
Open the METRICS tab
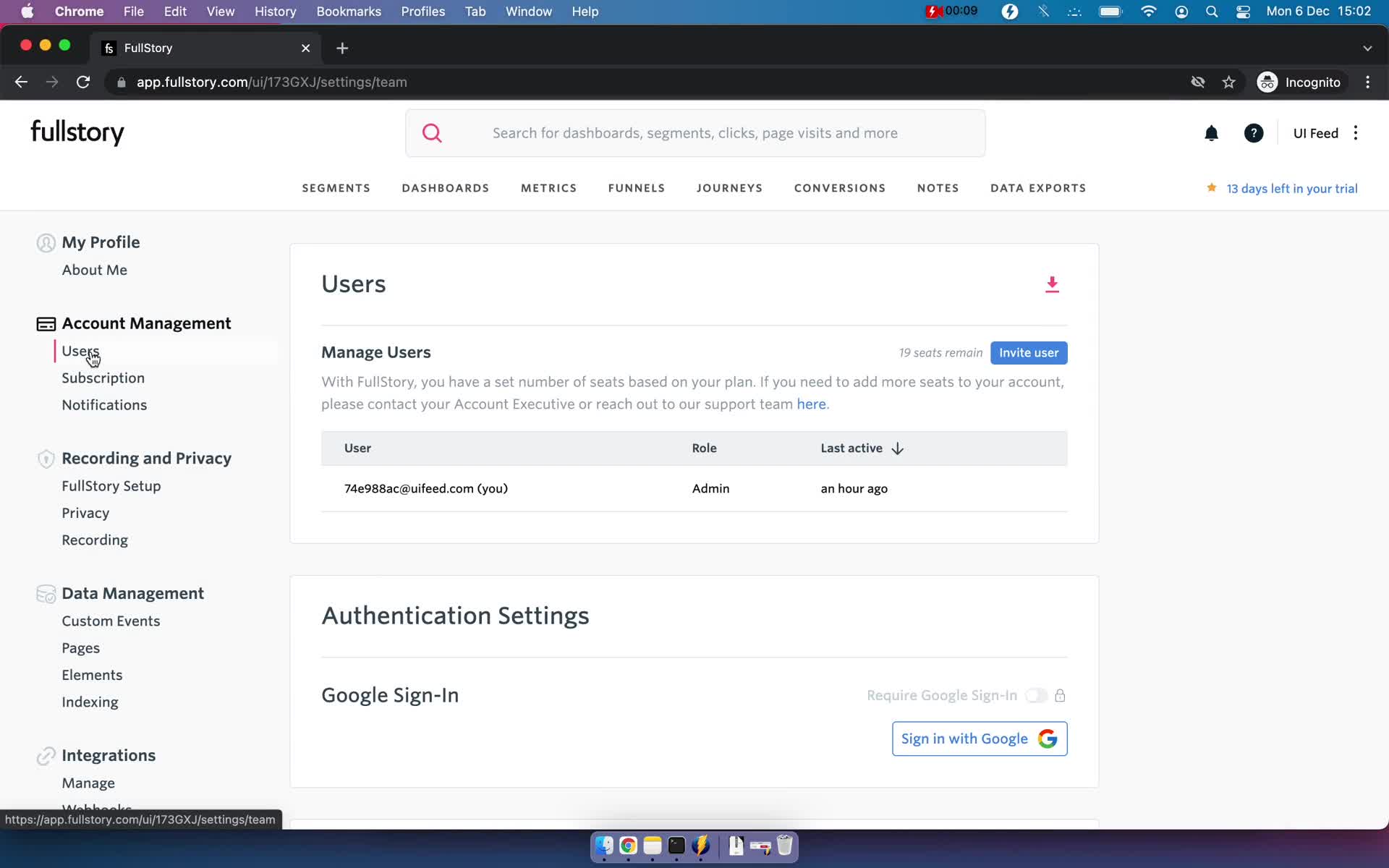click(x=548, y=188)
